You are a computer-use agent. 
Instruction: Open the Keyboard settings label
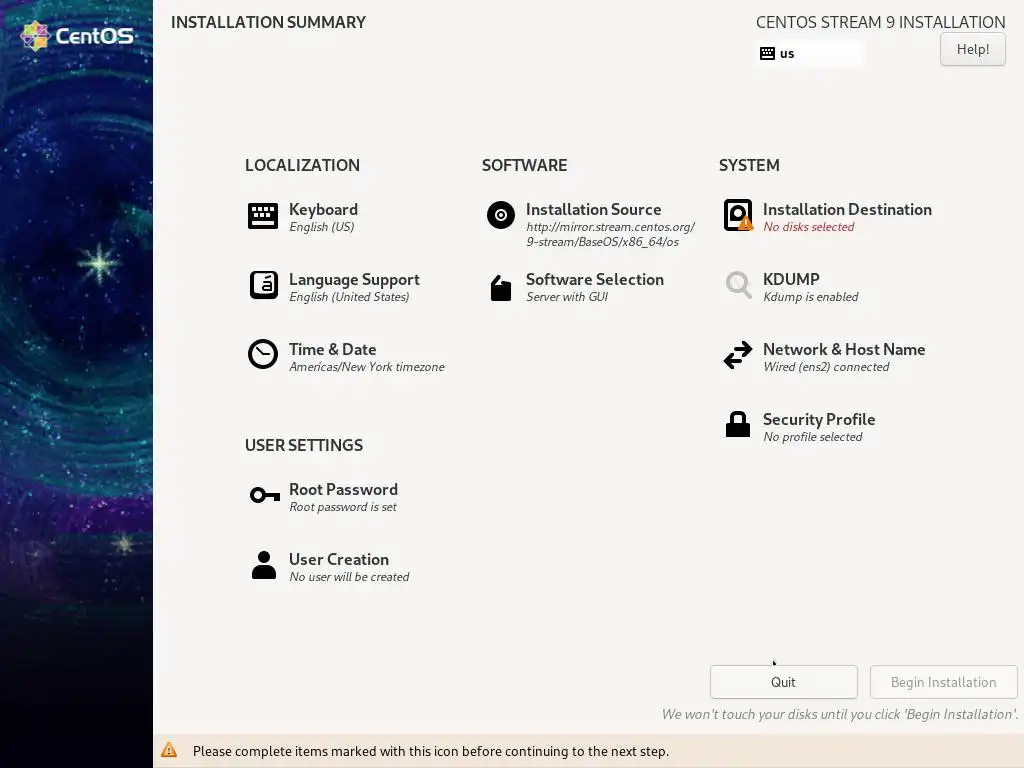pos(323,209)
